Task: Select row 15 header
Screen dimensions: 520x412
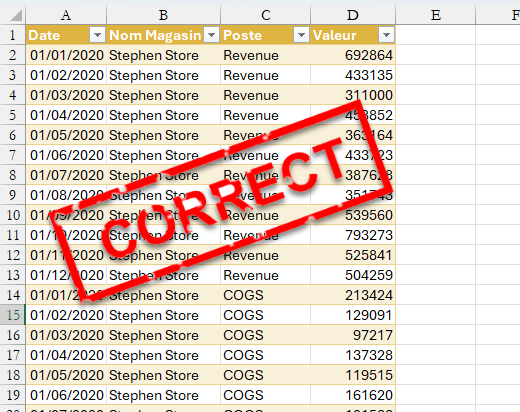Action: 13,315
